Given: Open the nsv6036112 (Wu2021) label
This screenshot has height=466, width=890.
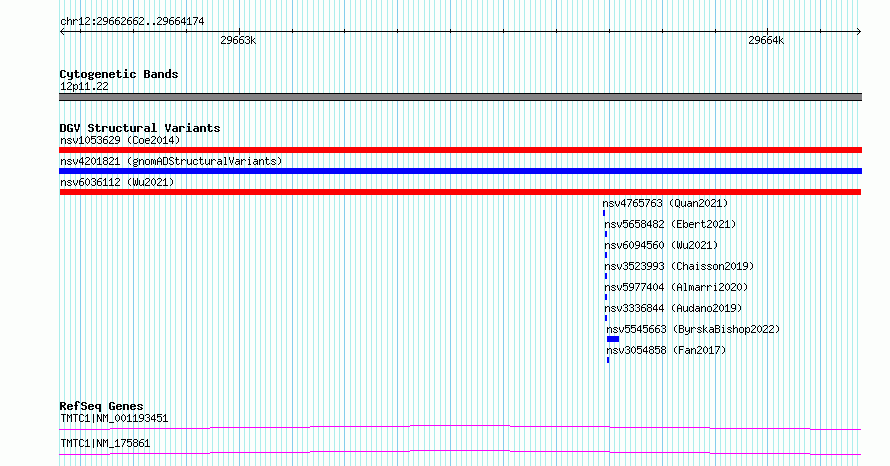Looking at the screenshot, I should click(x=117, y=182).
